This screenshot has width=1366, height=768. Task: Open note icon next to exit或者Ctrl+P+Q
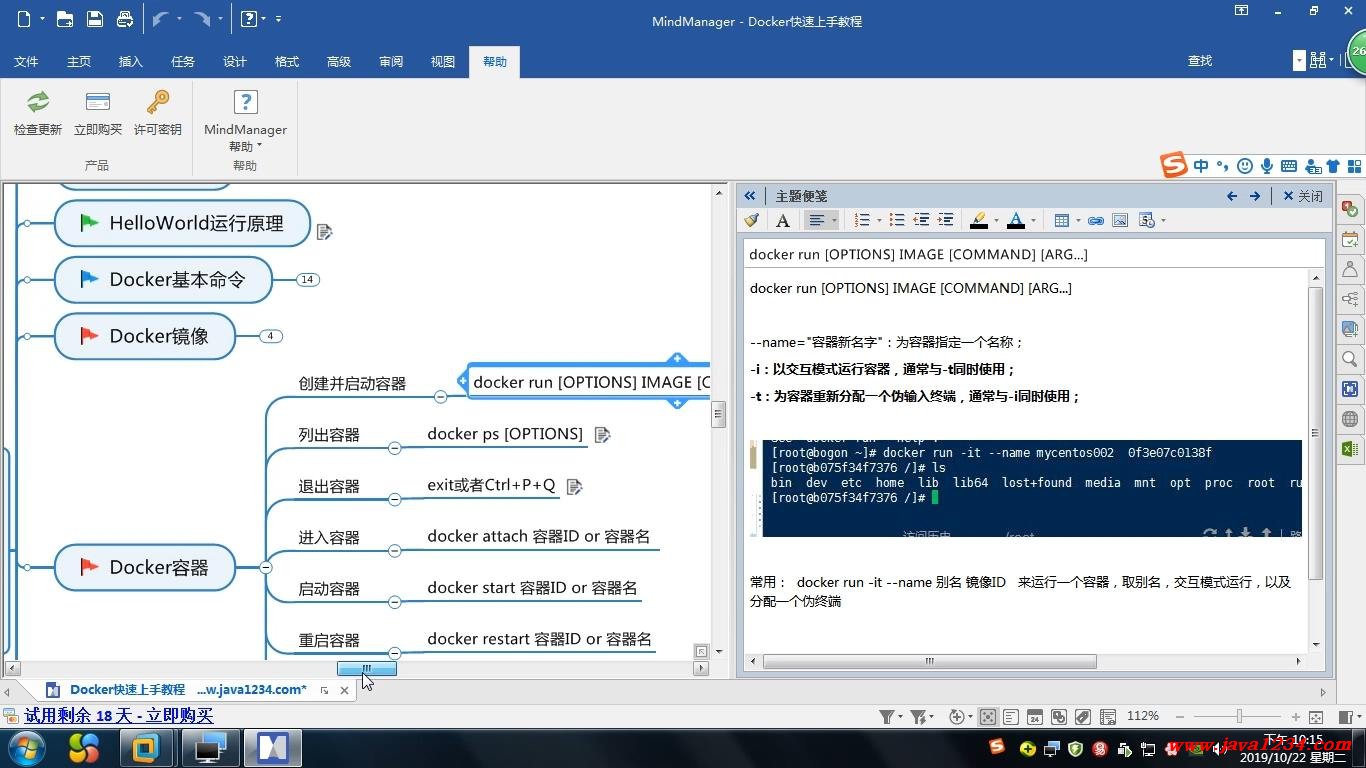tap(574, 486)
